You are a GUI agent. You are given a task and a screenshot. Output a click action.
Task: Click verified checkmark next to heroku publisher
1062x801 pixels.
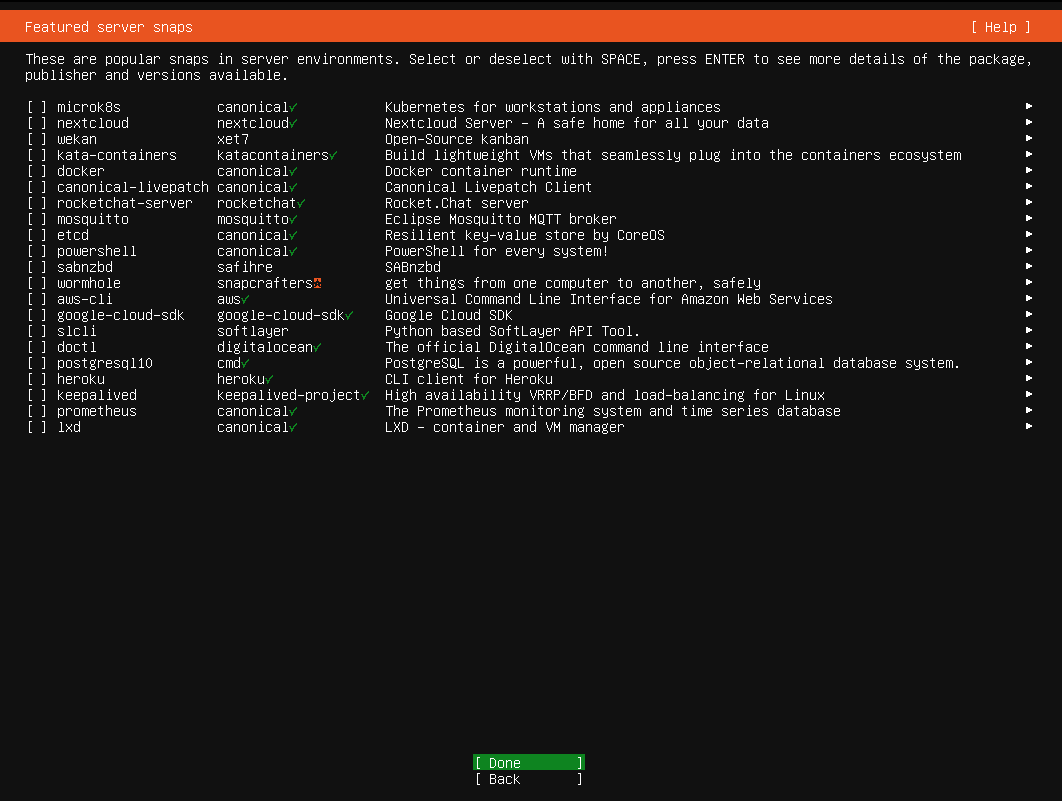pyautogui.click(x=269, y=380)
